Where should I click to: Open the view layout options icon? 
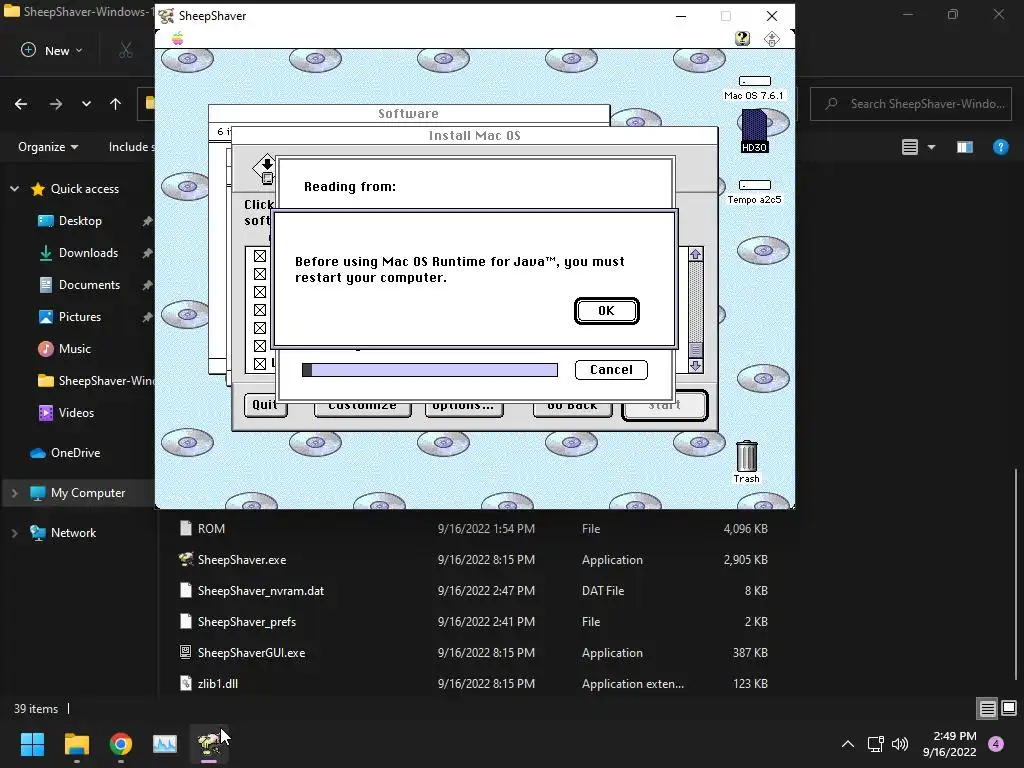910,147
